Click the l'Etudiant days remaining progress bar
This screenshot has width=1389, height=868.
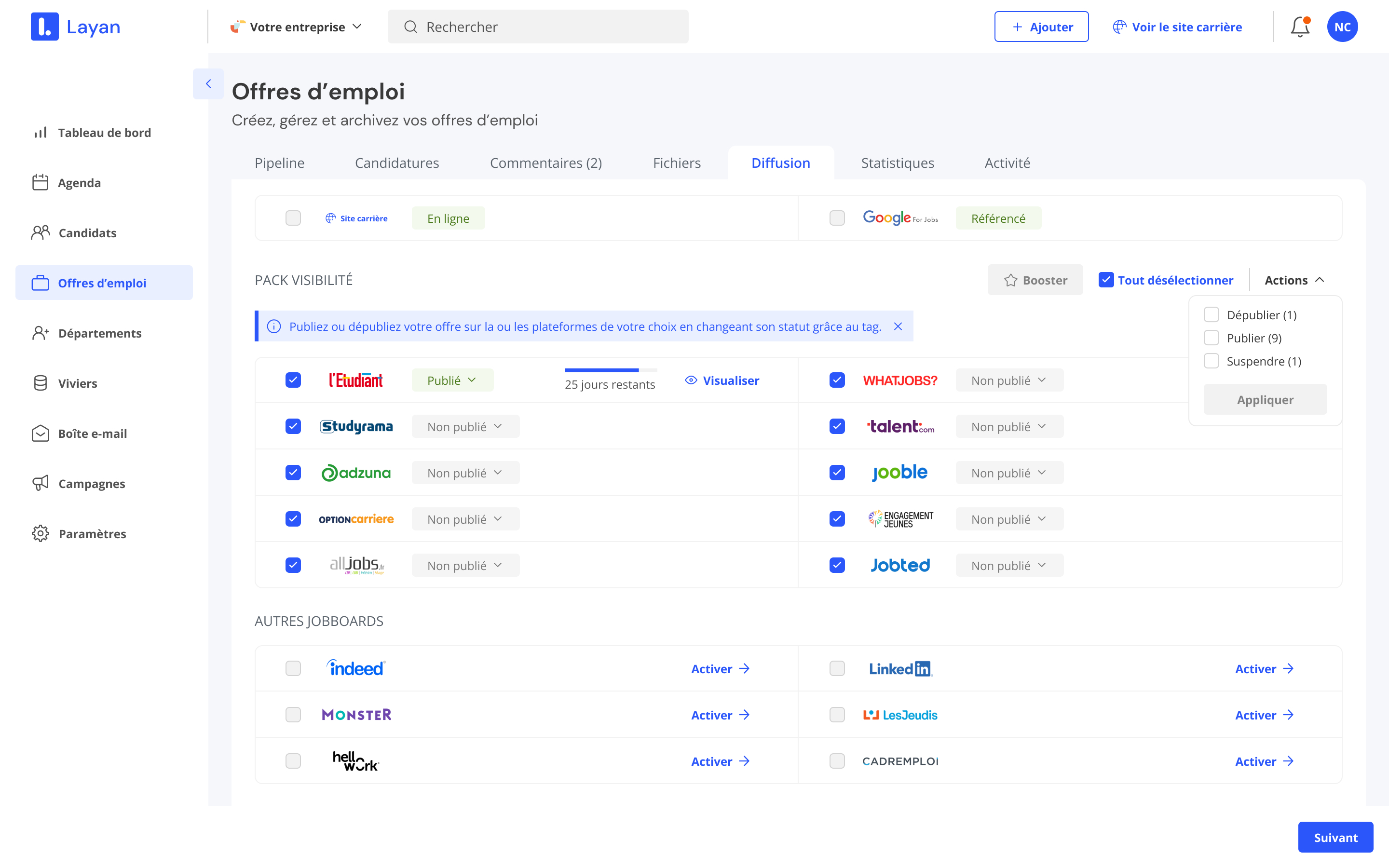pyautogui.click(x=610, y=370)
